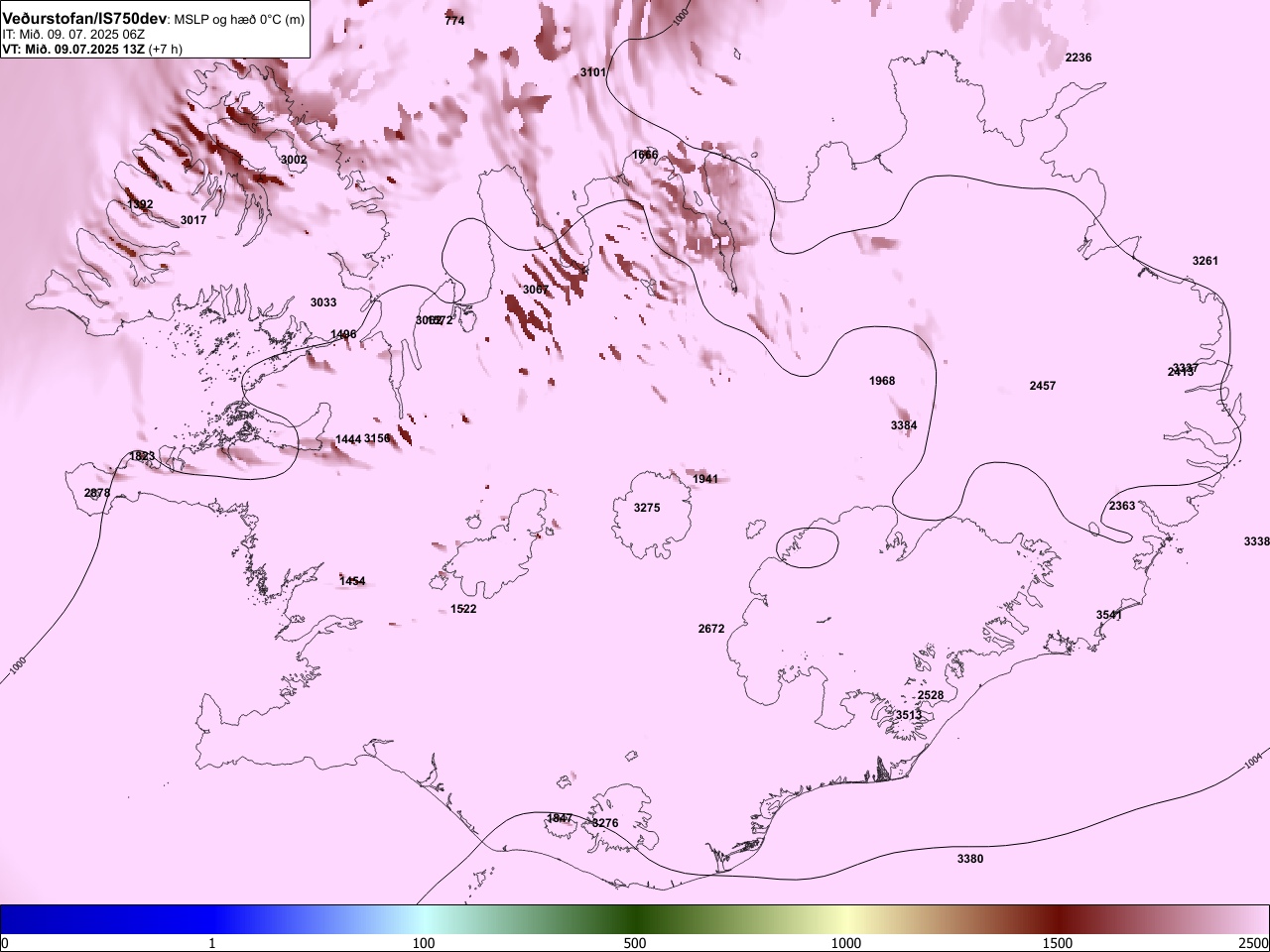1270x952 pixels.
Task: Select the 2457 value label
Action: 1043,386
